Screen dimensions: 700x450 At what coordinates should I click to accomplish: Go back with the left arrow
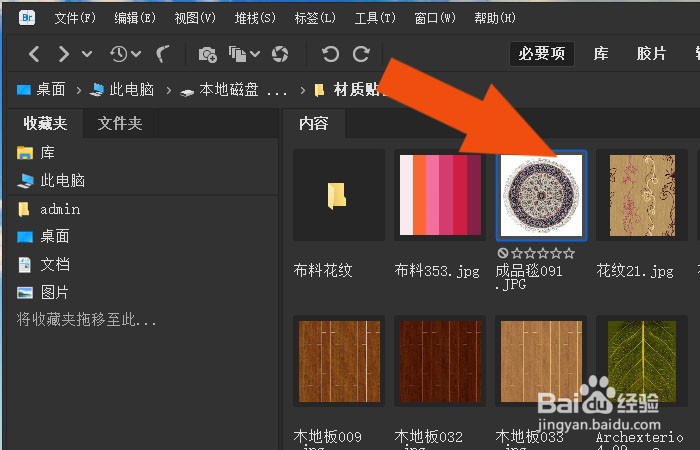coord(34,54)
